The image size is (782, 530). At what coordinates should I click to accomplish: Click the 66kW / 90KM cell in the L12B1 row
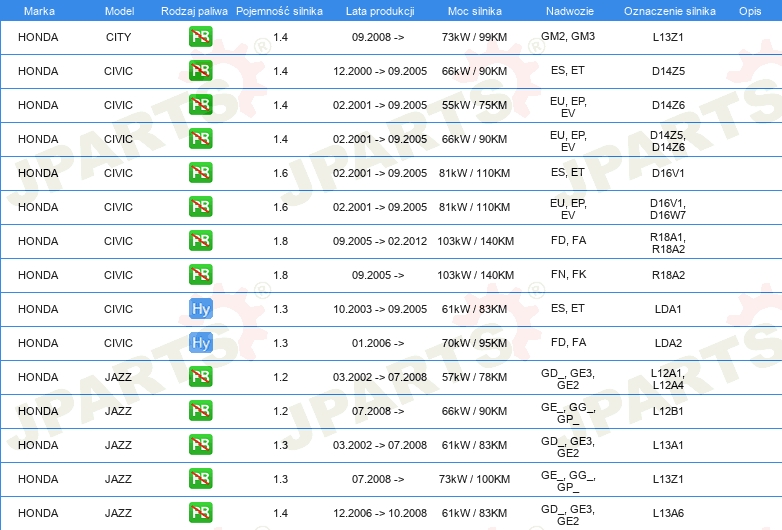pyautogui.click(x=474, y=411)
